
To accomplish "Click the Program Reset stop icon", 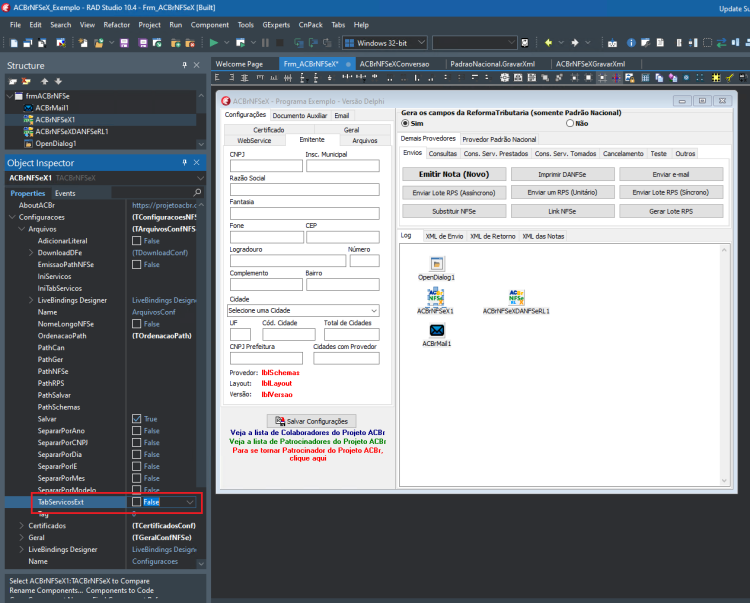I will pos(280,43).
